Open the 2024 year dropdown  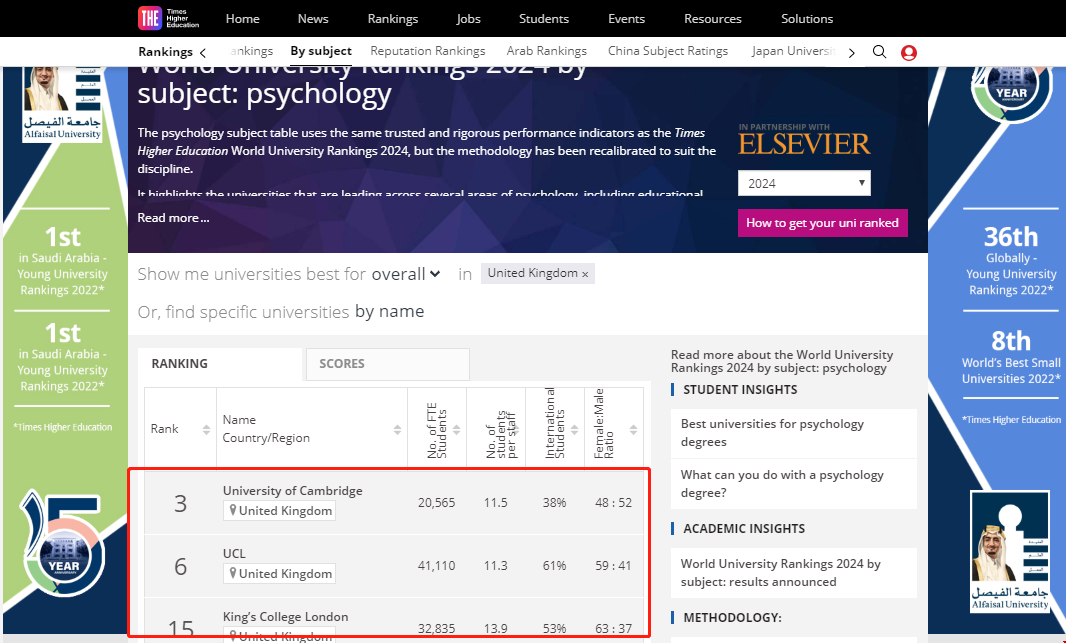(804, 183)
